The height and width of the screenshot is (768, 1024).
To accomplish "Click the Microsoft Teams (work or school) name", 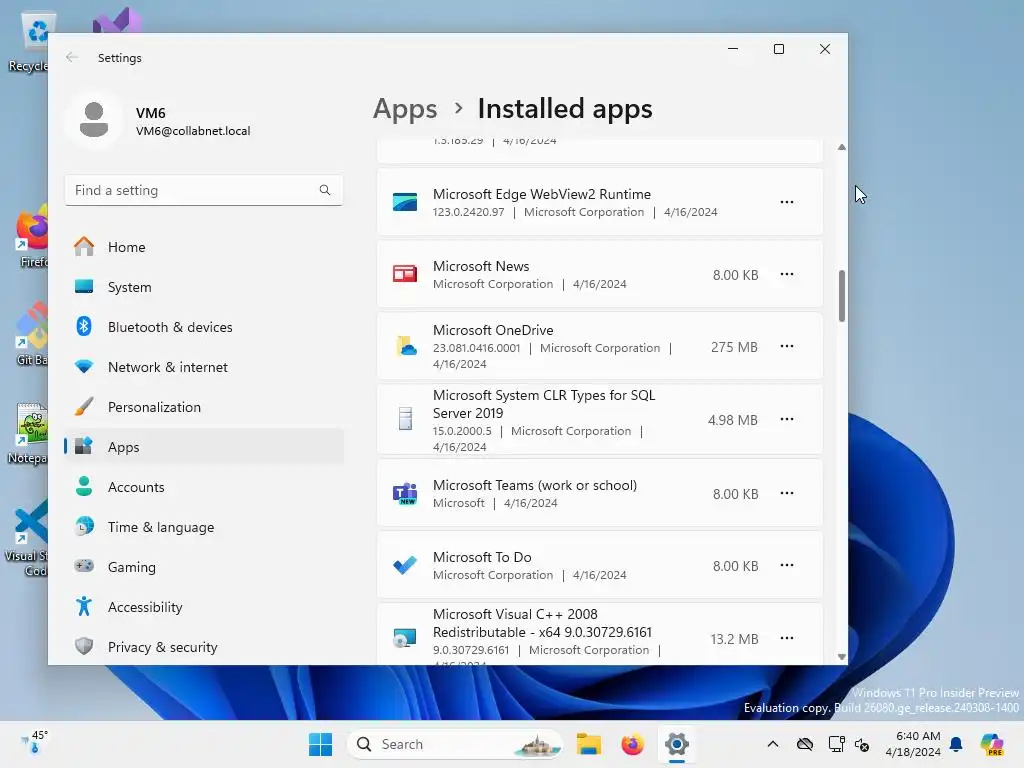I will coord(535,485).
